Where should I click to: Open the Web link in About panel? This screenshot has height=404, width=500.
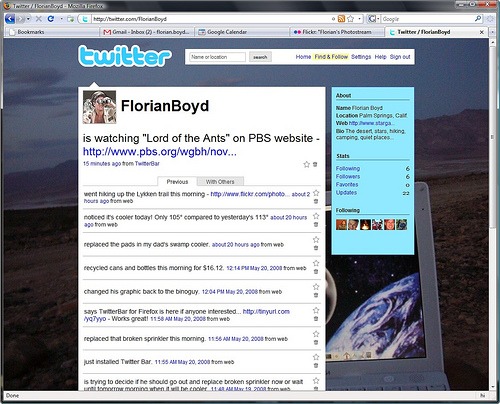click(x=372, y=123)
